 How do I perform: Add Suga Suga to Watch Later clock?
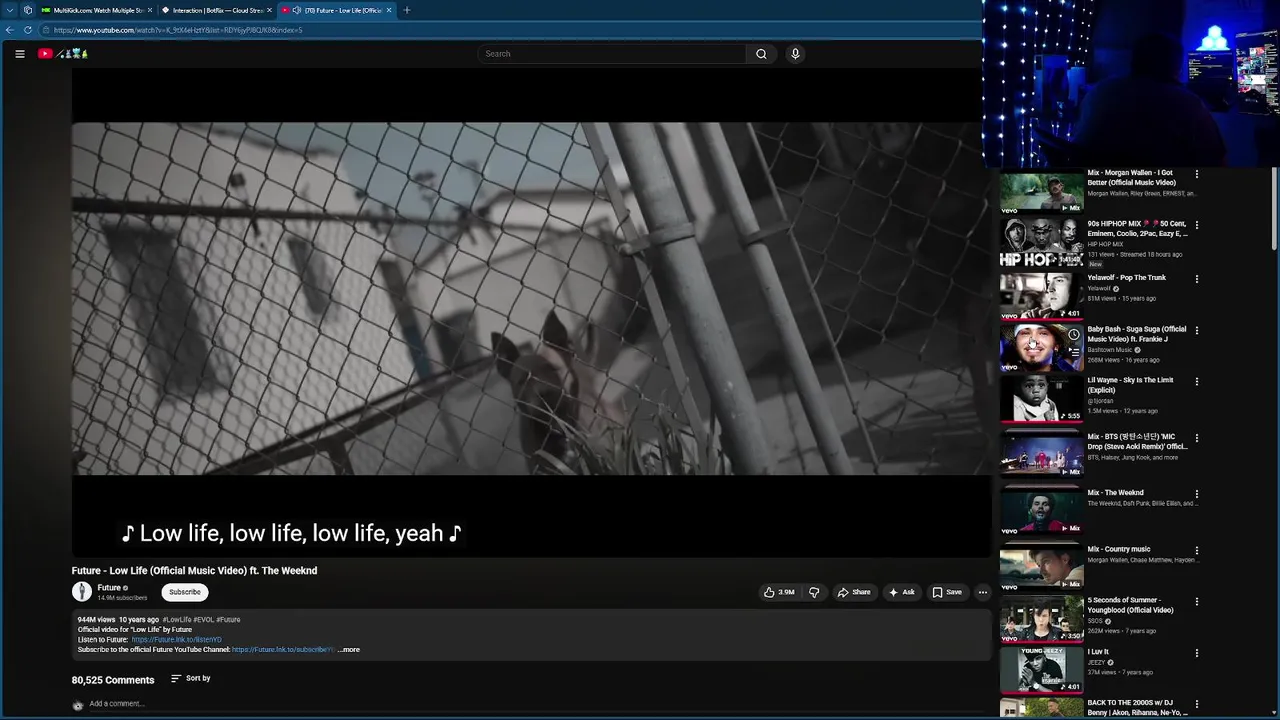tap(1073, 335)
